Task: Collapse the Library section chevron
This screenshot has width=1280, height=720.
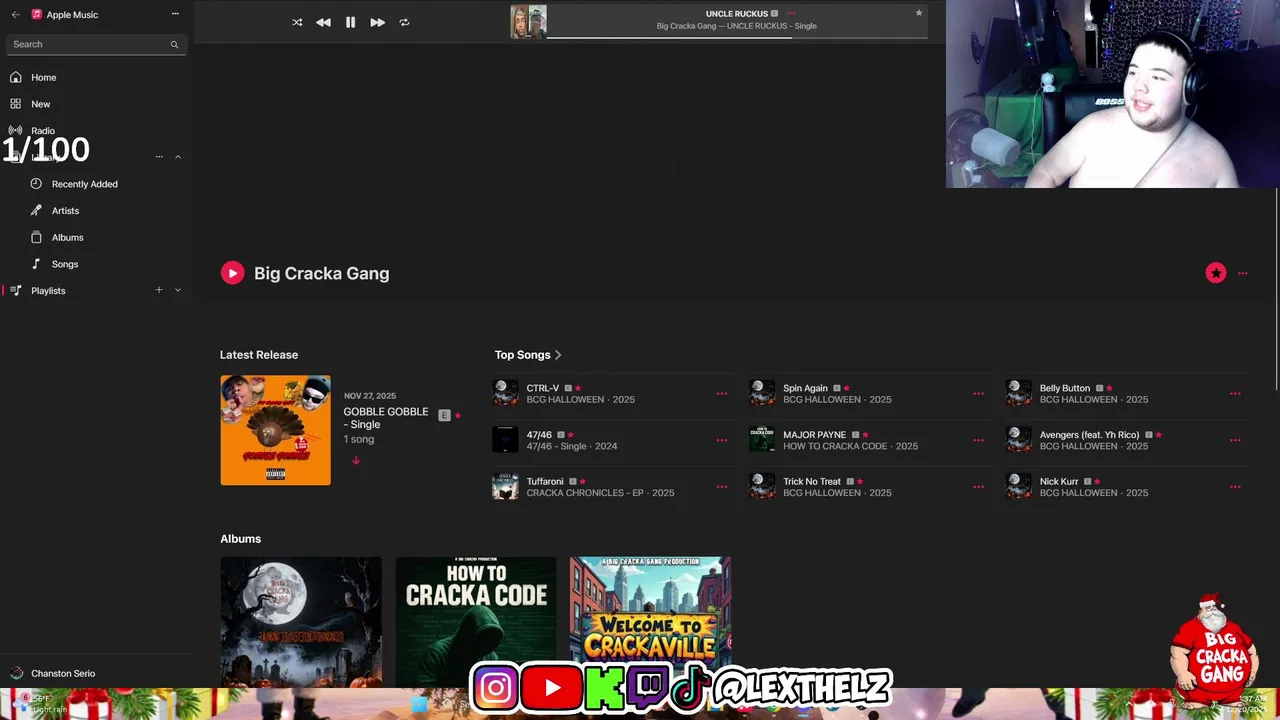Action: point(178,157)
